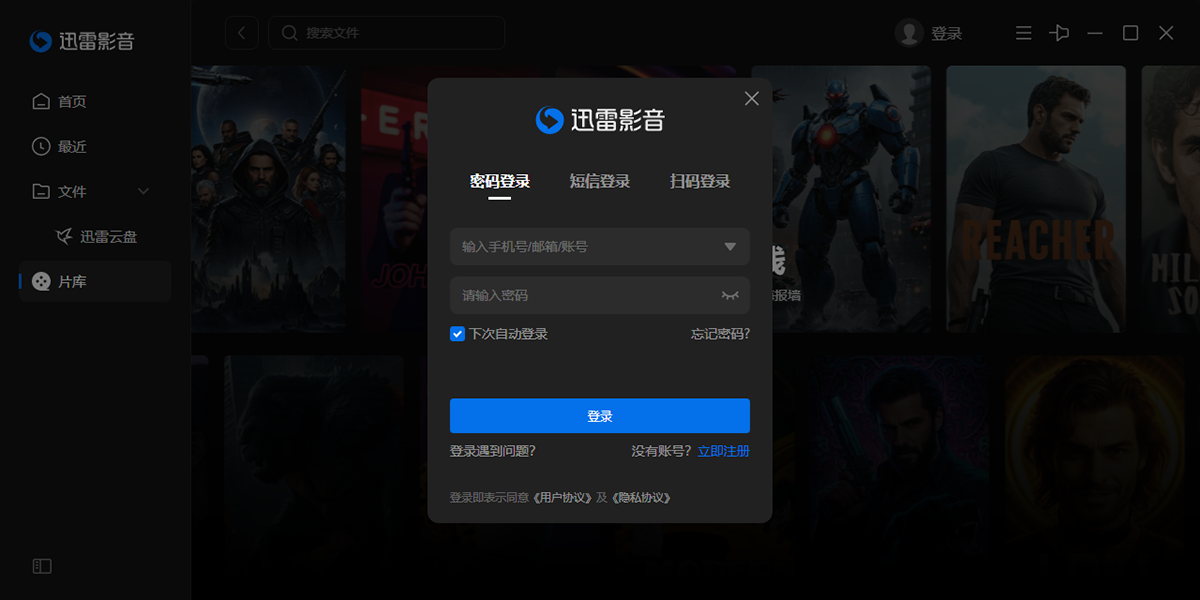The image size is (1200, 600).
Task: Close the login dialog
Action: pos(752,98)
